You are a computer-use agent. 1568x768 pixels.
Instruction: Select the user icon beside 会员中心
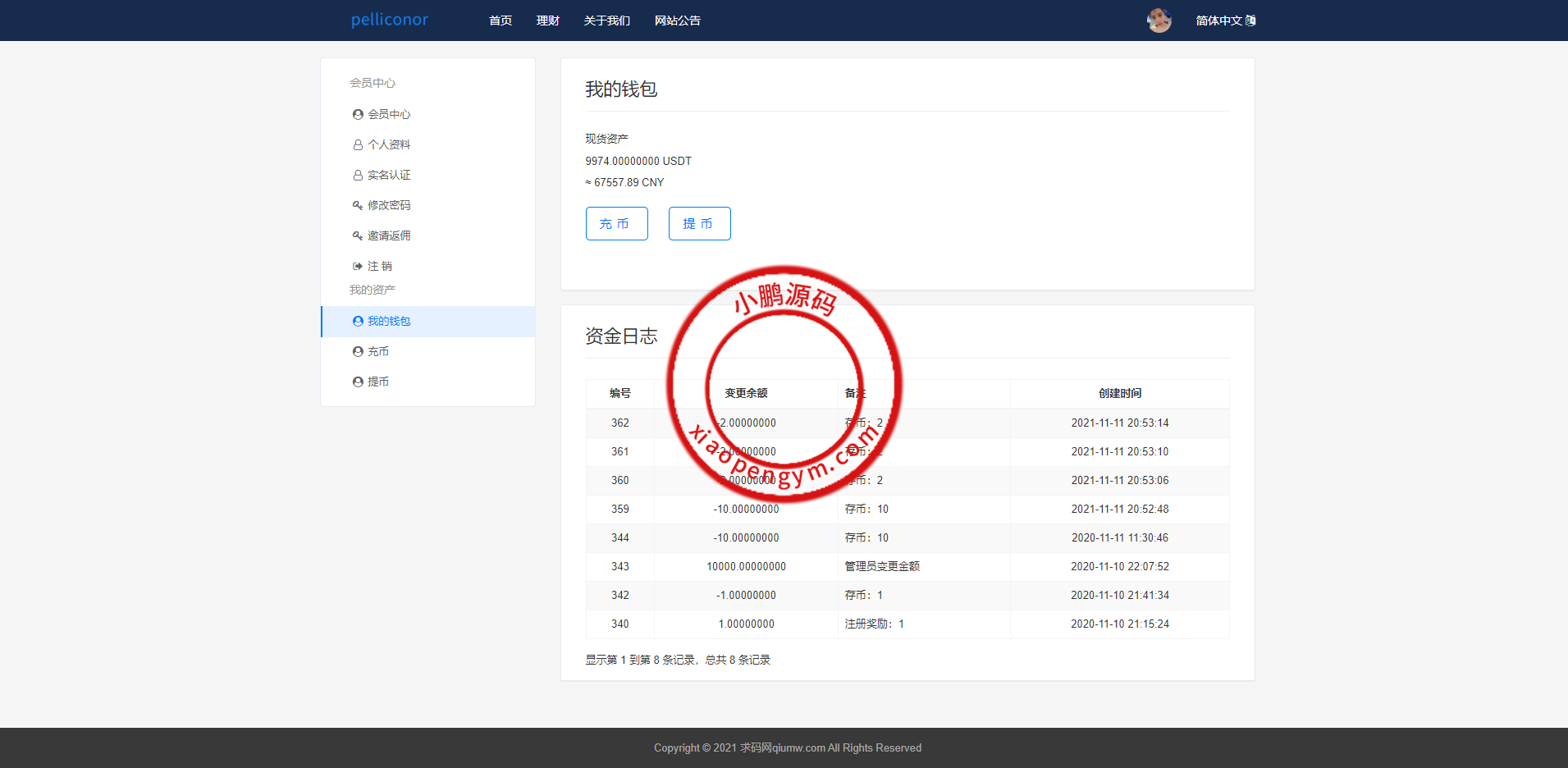[x=357, y=114]
